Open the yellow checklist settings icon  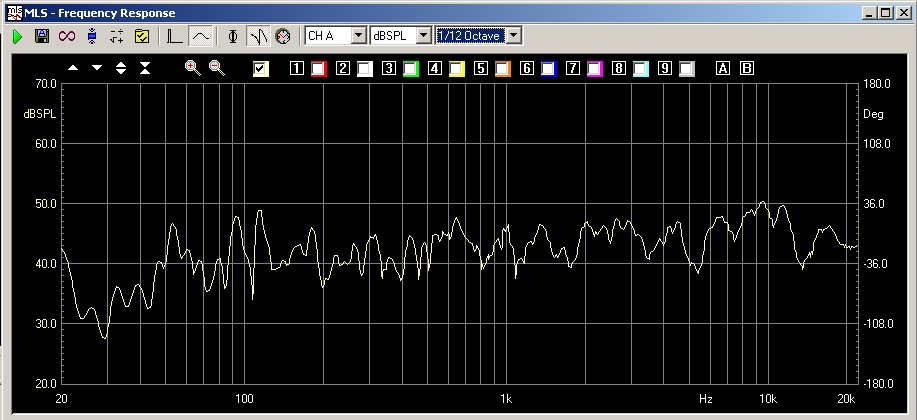141,36
